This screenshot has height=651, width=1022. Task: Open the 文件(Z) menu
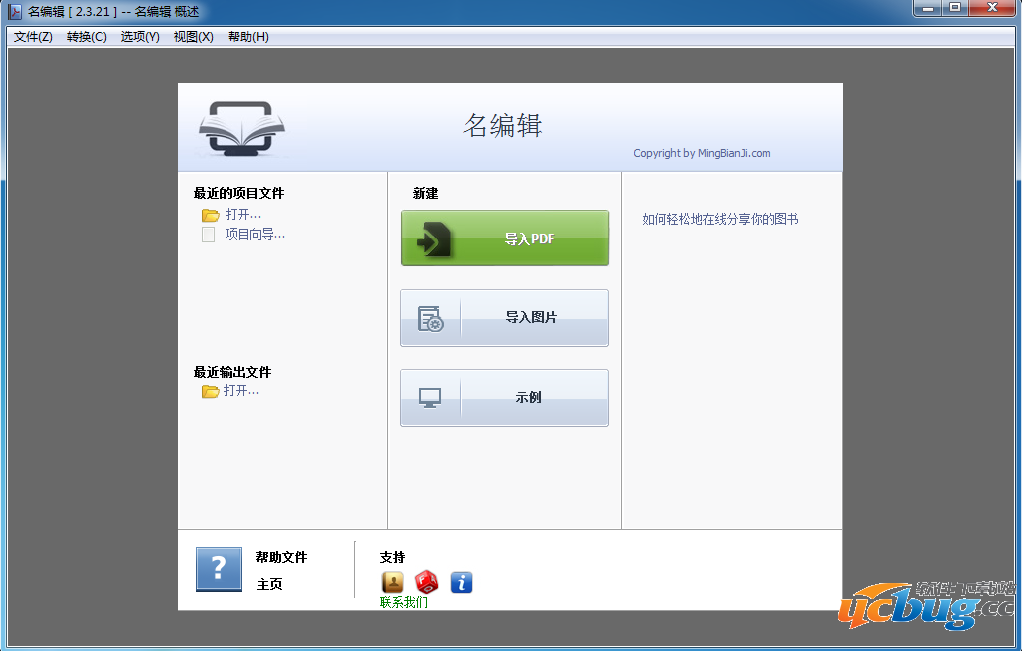tap(33, 37)
